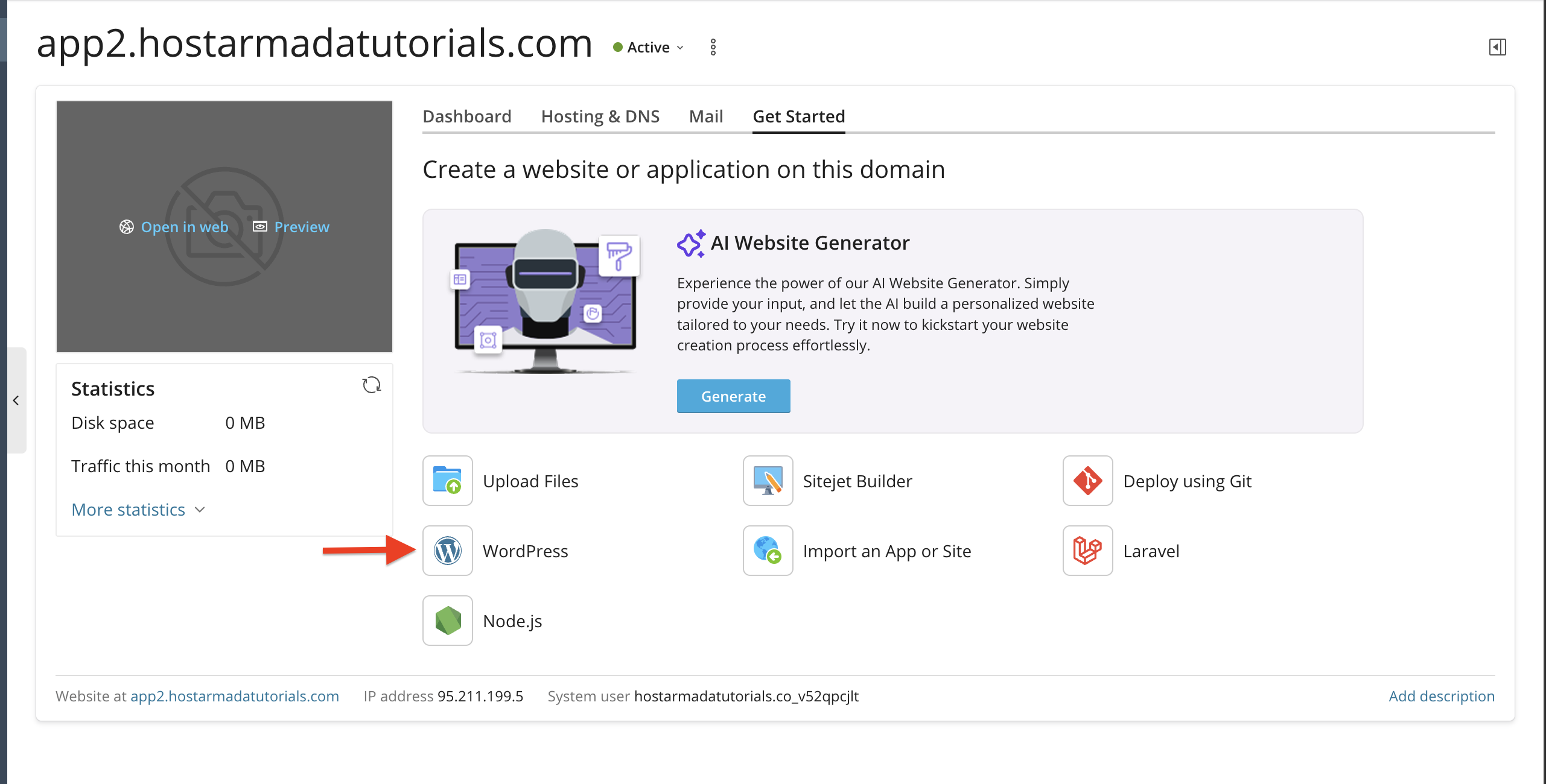This screenshot has height=784, width=1546.
Task: Click the WordPress icon
Action: point(448,551)
